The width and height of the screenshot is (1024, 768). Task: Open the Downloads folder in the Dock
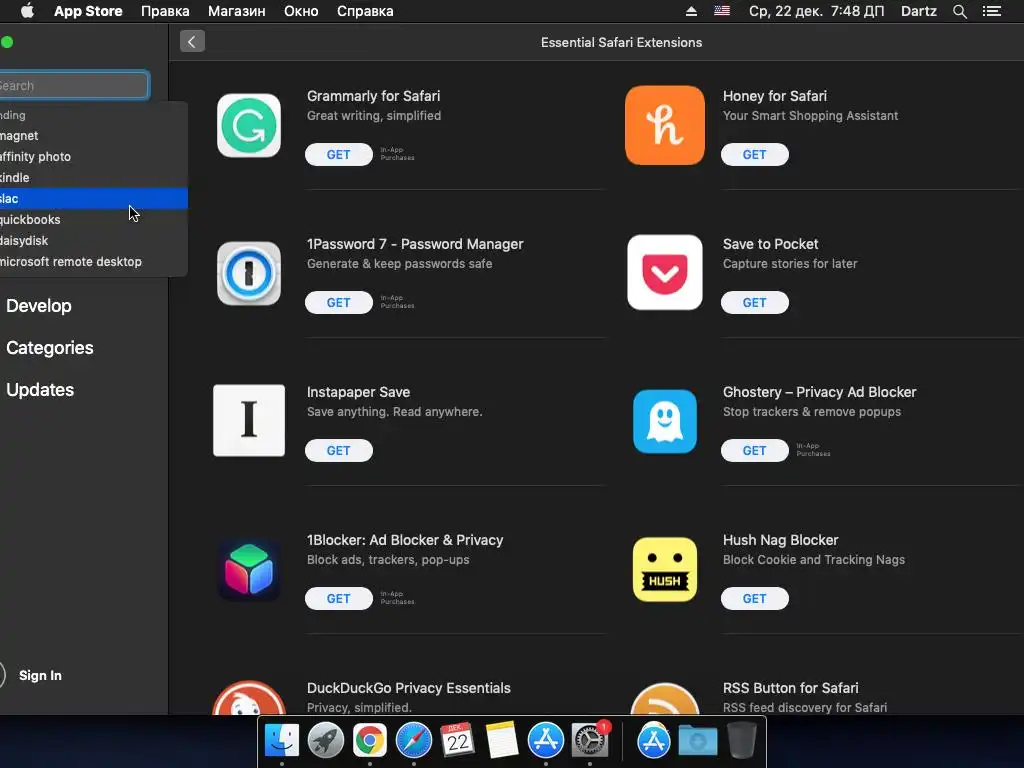(697, 741)
